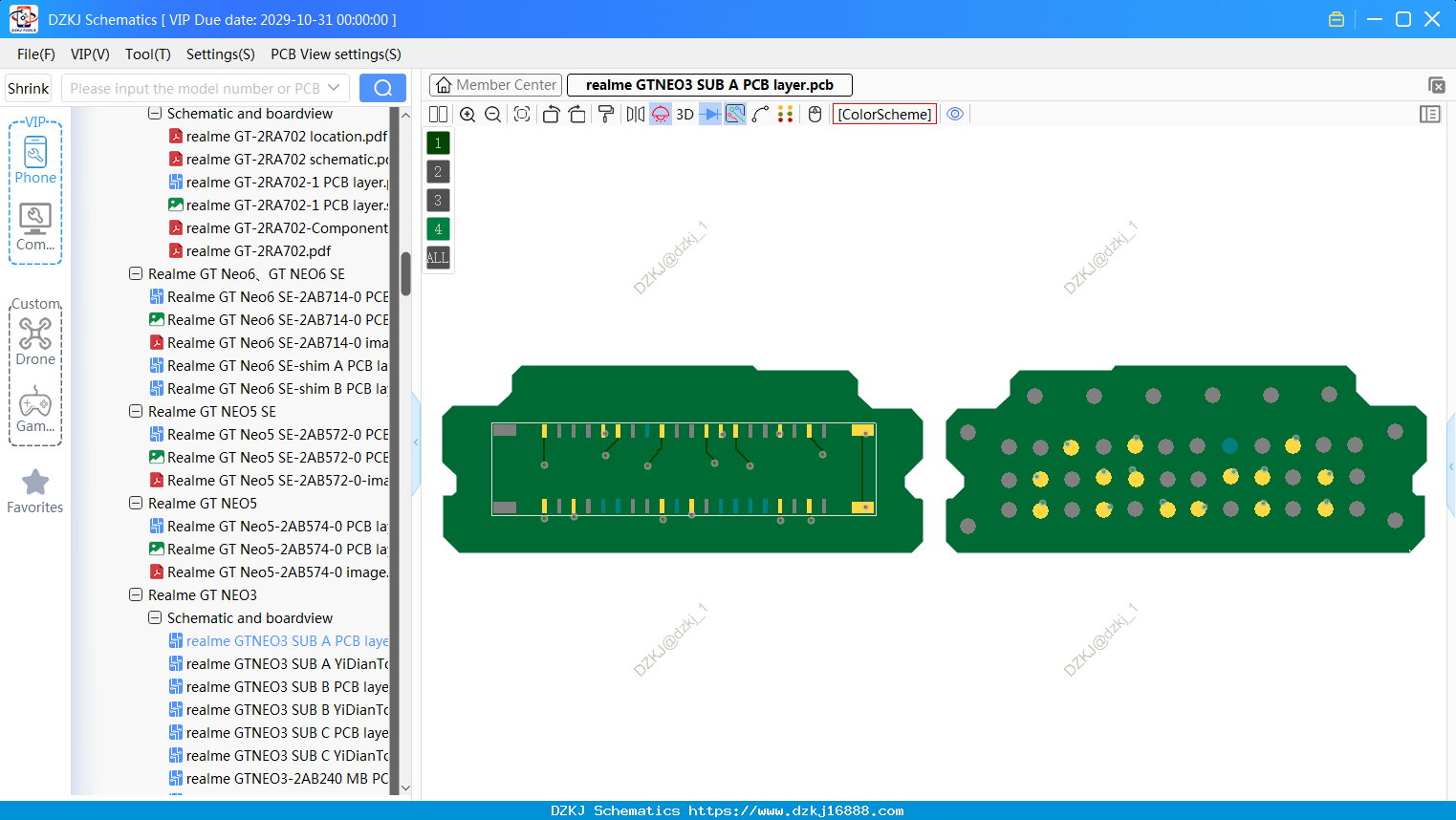Switch to 3D view
Viewport: 1456px width, 820px height.
click(685, 115)
